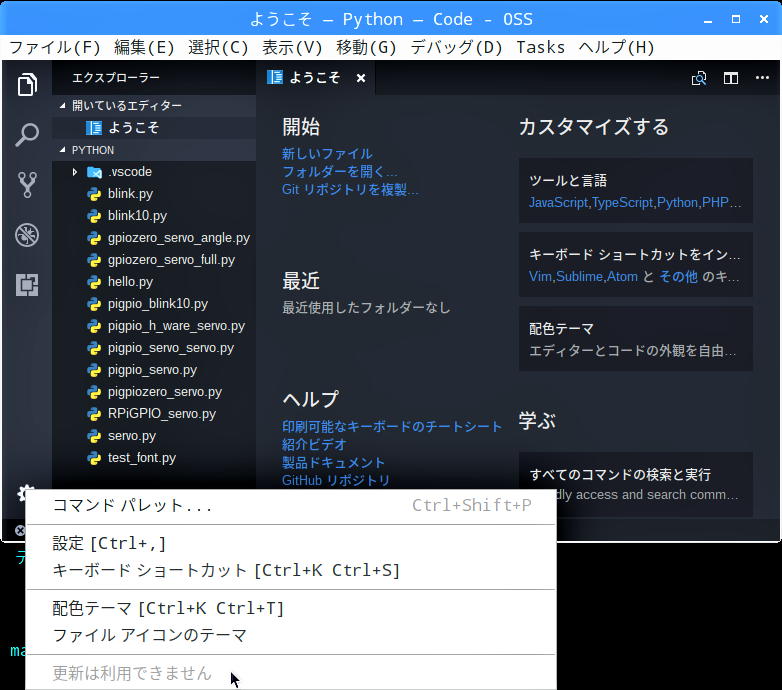782x690 pixels.
Task: Open the Search view in activity bar
Action: [x=27, y=135]
